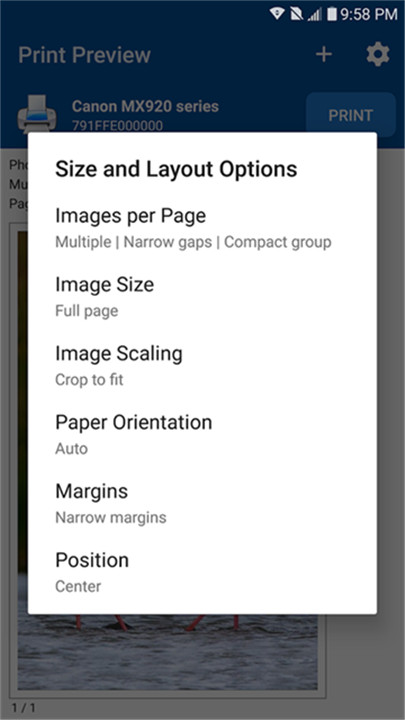Open settings with the gear icon
Image resolution: width=405 pixels, height=720 pixels.
378,55
